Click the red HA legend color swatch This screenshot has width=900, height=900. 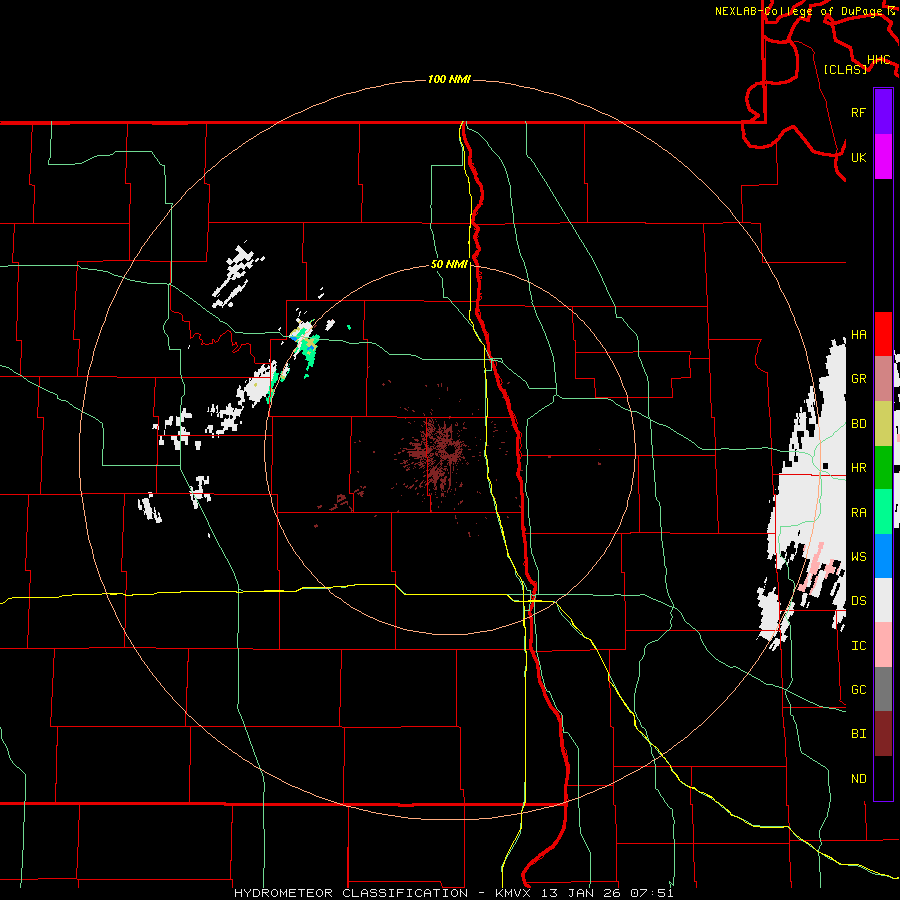click(883, 334)
